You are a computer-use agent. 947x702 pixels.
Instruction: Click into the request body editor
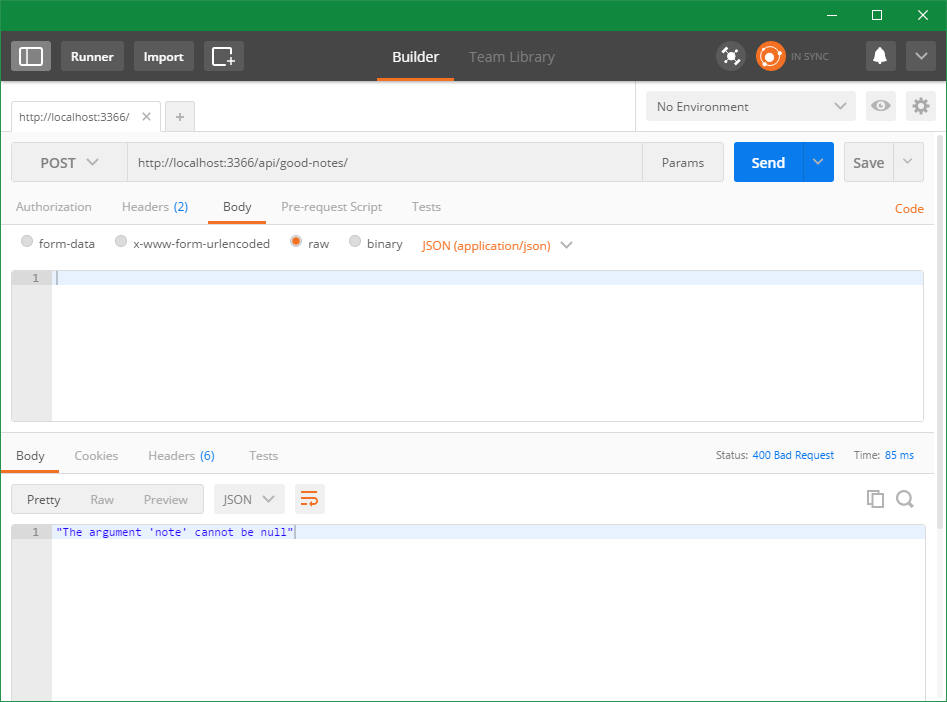(487, 346)
